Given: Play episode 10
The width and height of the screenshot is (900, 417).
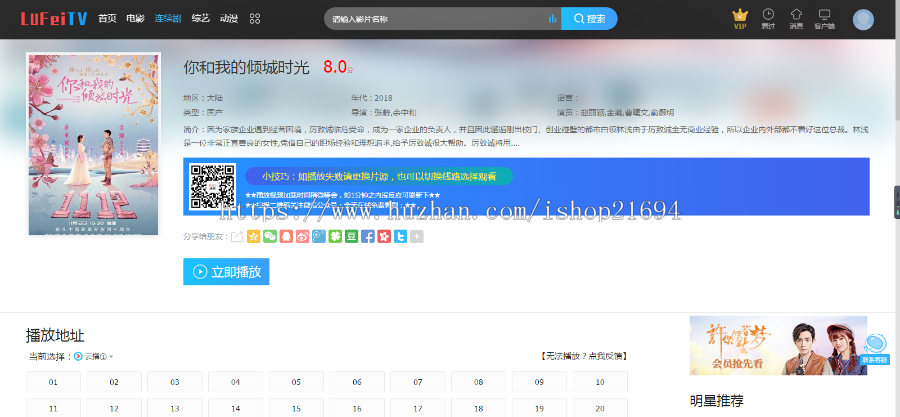Looking at the screenshot, I should tap(600, 382).
